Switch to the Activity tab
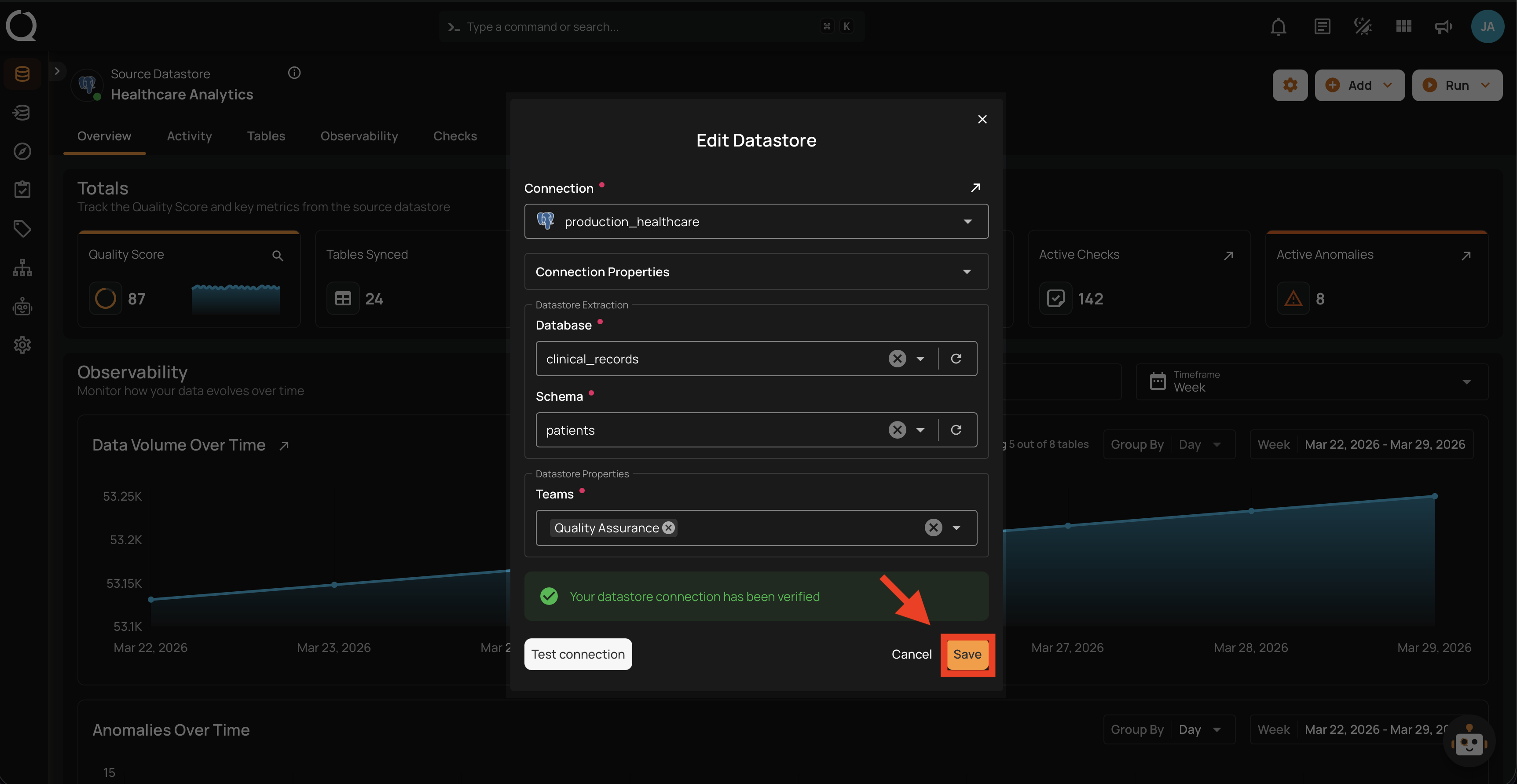1517x784 pixels. coord(189,136)
